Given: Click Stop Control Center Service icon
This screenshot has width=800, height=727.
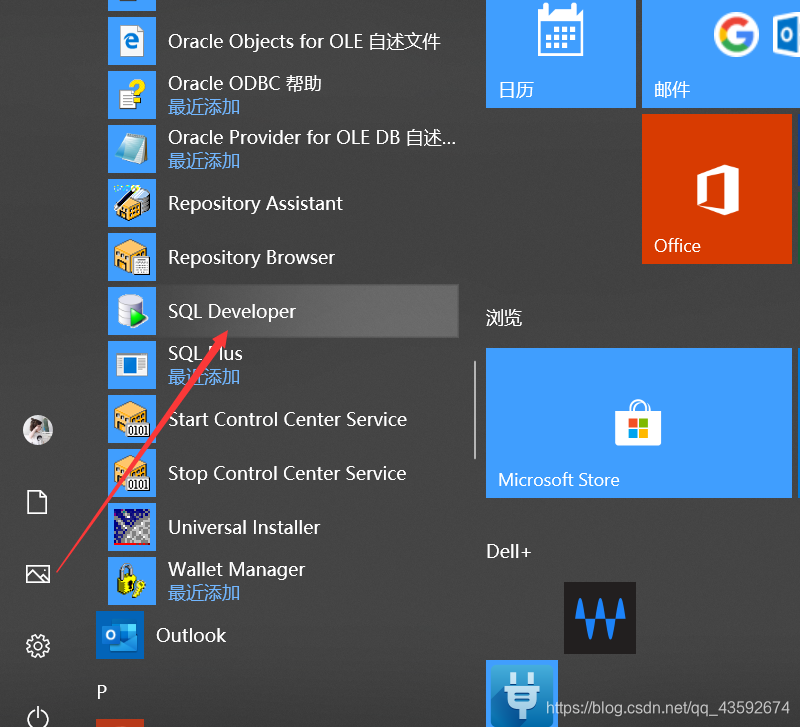Looking at the screenshot, I should pyautogui.click(x=132, y=473).
